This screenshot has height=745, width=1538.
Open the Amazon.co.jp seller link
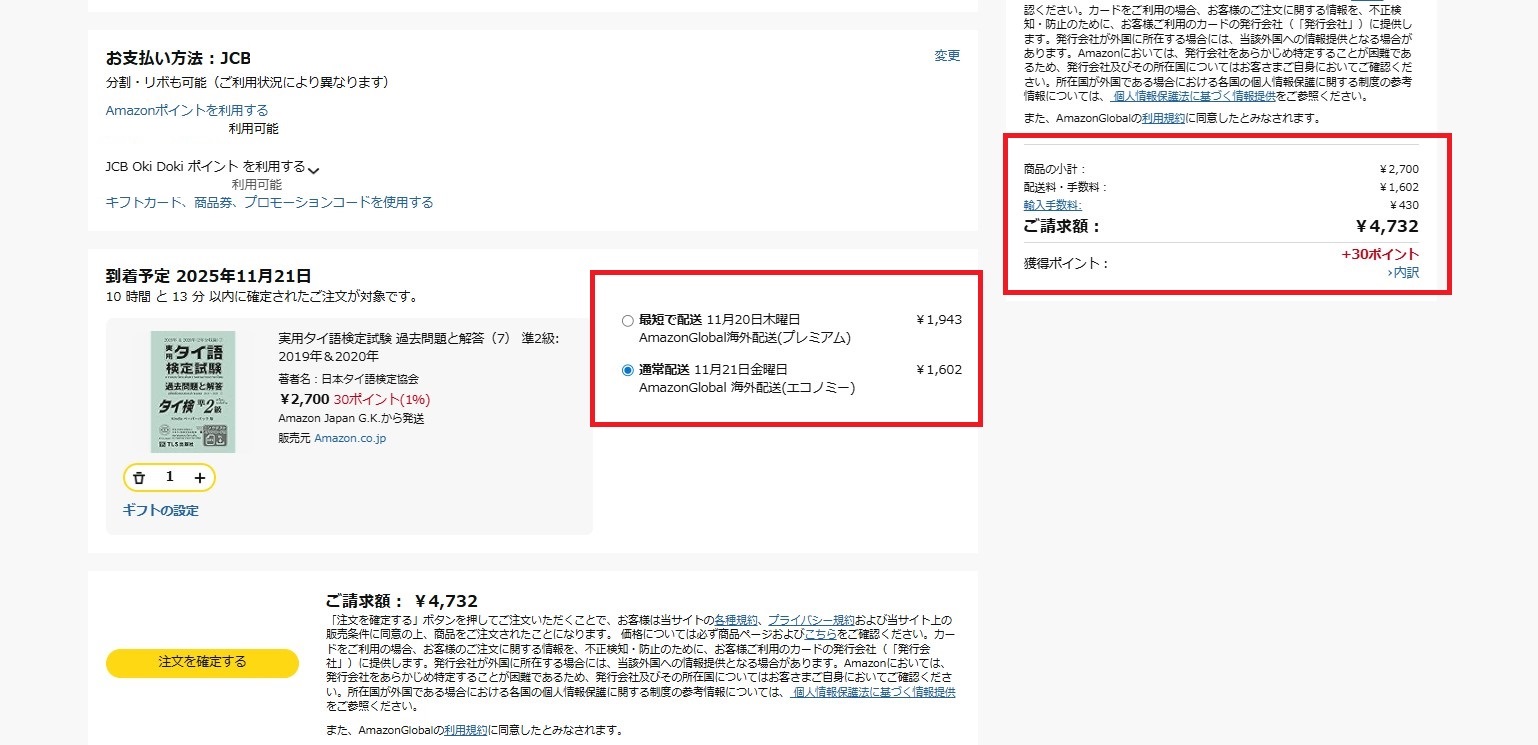point(350,438)
